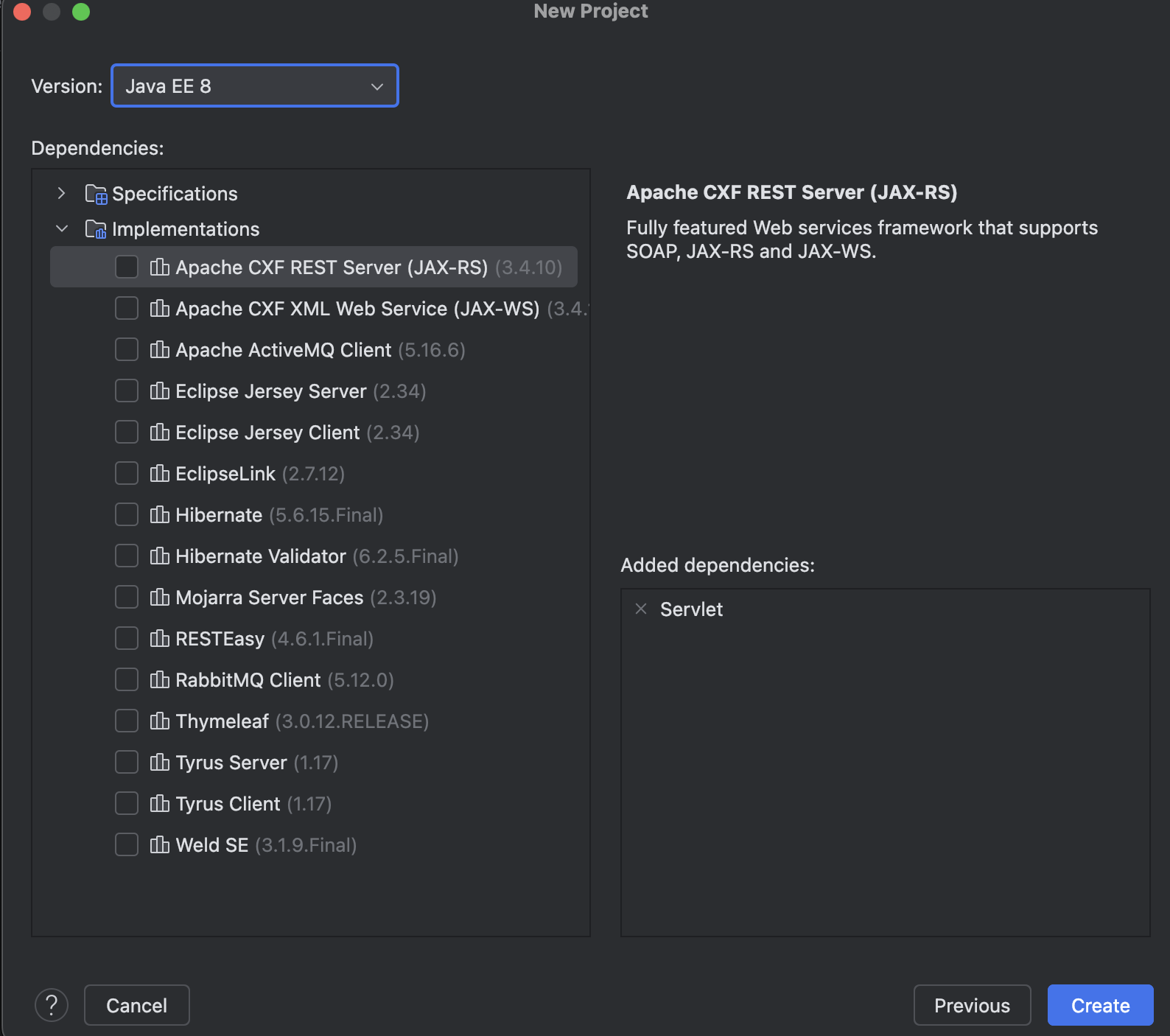The image size is (1170, 1036).
Task: Remove Servlet from added dependencies
Action: [641, 609]
